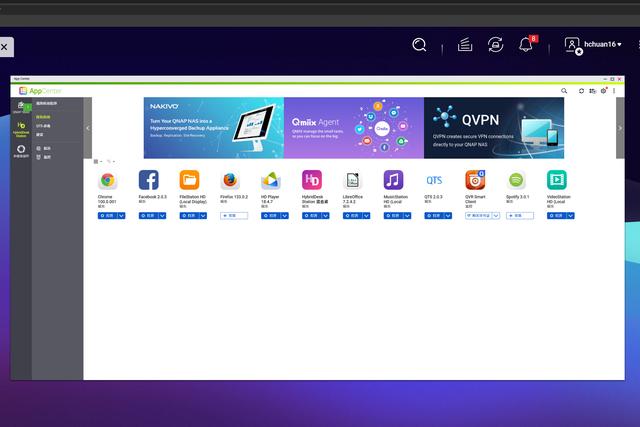This screenshot has width=640, height=427.
Task: Expand QTS button dropdown arrow
Action: point(448,216)
